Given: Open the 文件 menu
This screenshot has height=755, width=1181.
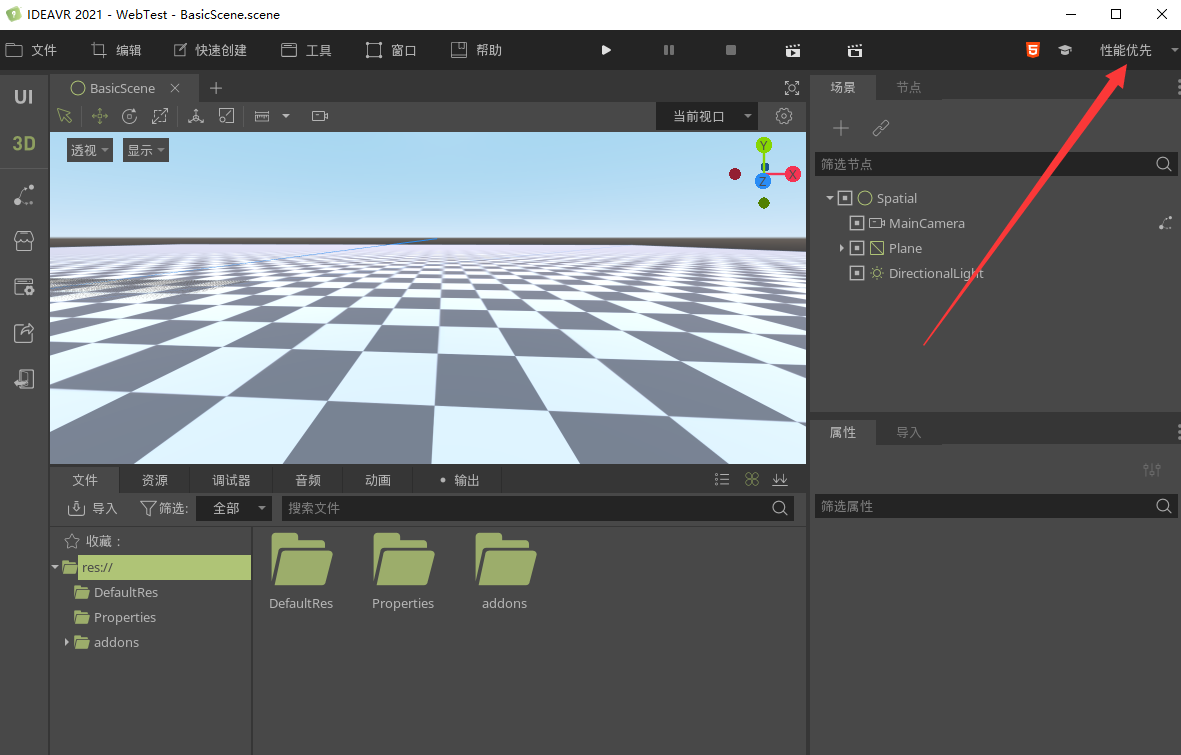Looking at the screenshot, I should [x=32, y=50].
